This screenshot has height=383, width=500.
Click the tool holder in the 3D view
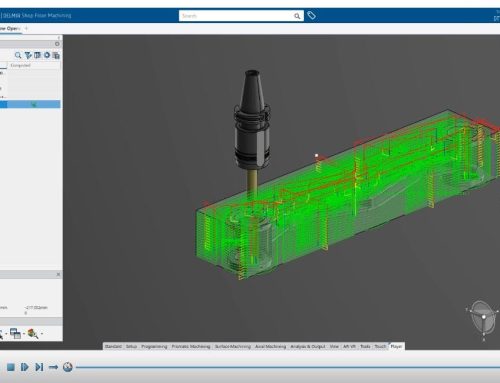[252, 118]
